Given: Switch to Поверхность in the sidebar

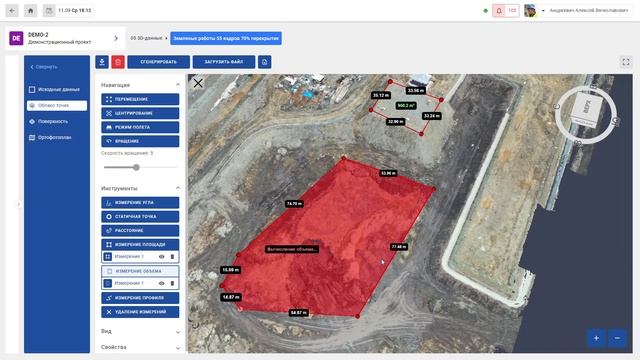Looking at the screenshot, I should coord(57,122).
